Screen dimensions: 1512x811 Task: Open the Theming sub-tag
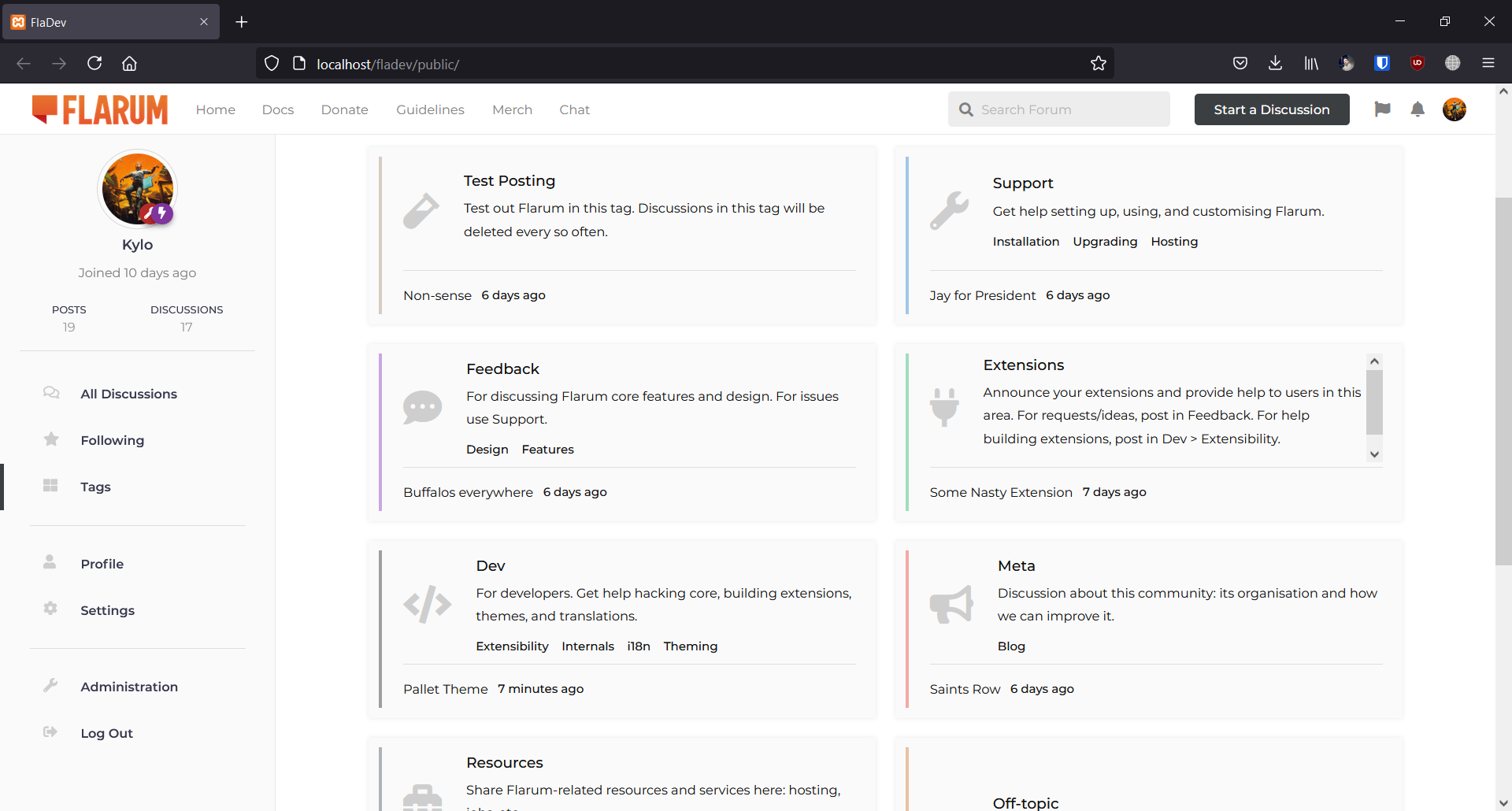coord(691,646)
